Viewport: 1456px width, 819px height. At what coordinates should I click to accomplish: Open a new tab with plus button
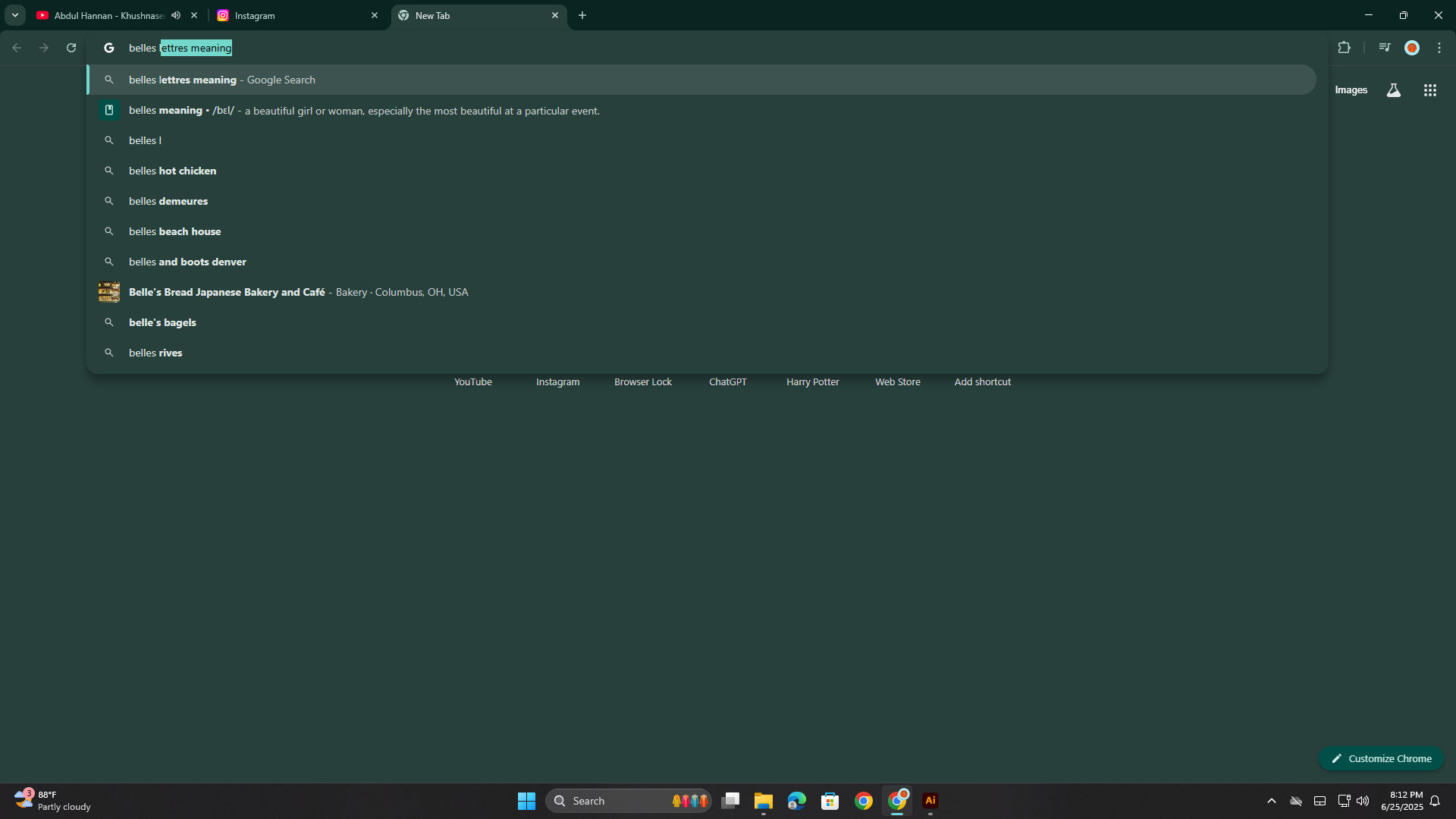tap(582, 15)
